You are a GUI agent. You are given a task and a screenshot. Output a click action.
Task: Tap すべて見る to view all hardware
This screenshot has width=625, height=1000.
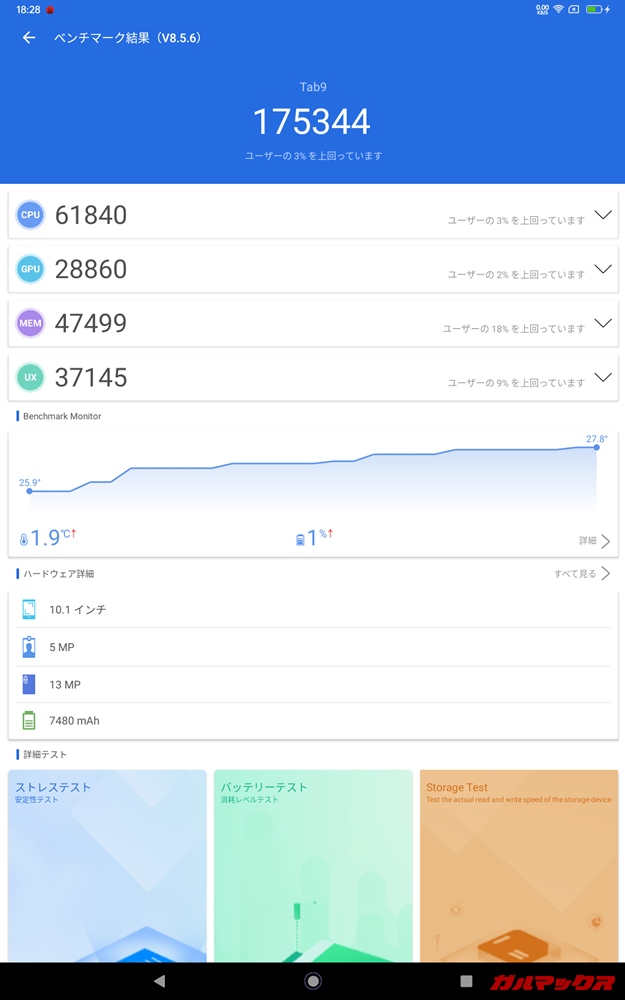582,574
